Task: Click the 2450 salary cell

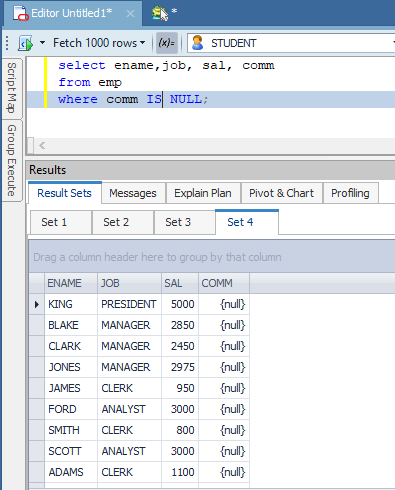Action: [x=180, y=346]
